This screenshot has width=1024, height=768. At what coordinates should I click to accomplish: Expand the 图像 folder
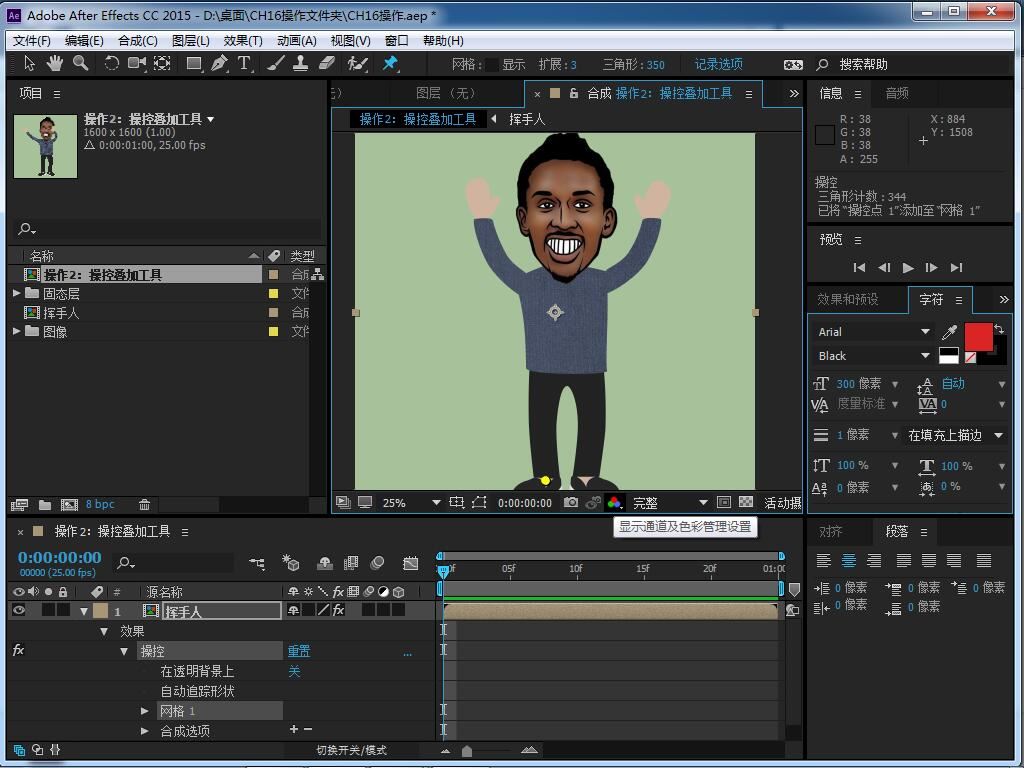click(x=16, y=331)
